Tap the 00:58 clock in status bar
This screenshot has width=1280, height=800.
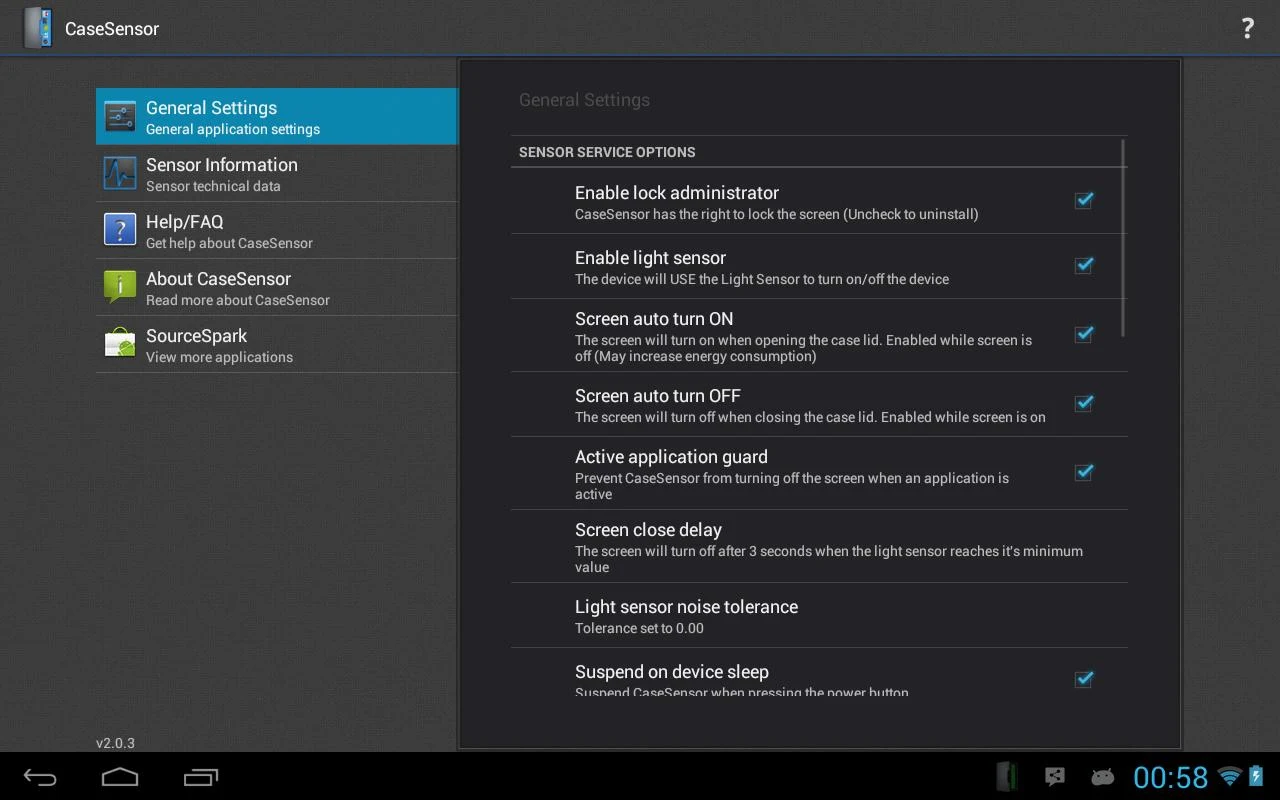point(1171,777)
